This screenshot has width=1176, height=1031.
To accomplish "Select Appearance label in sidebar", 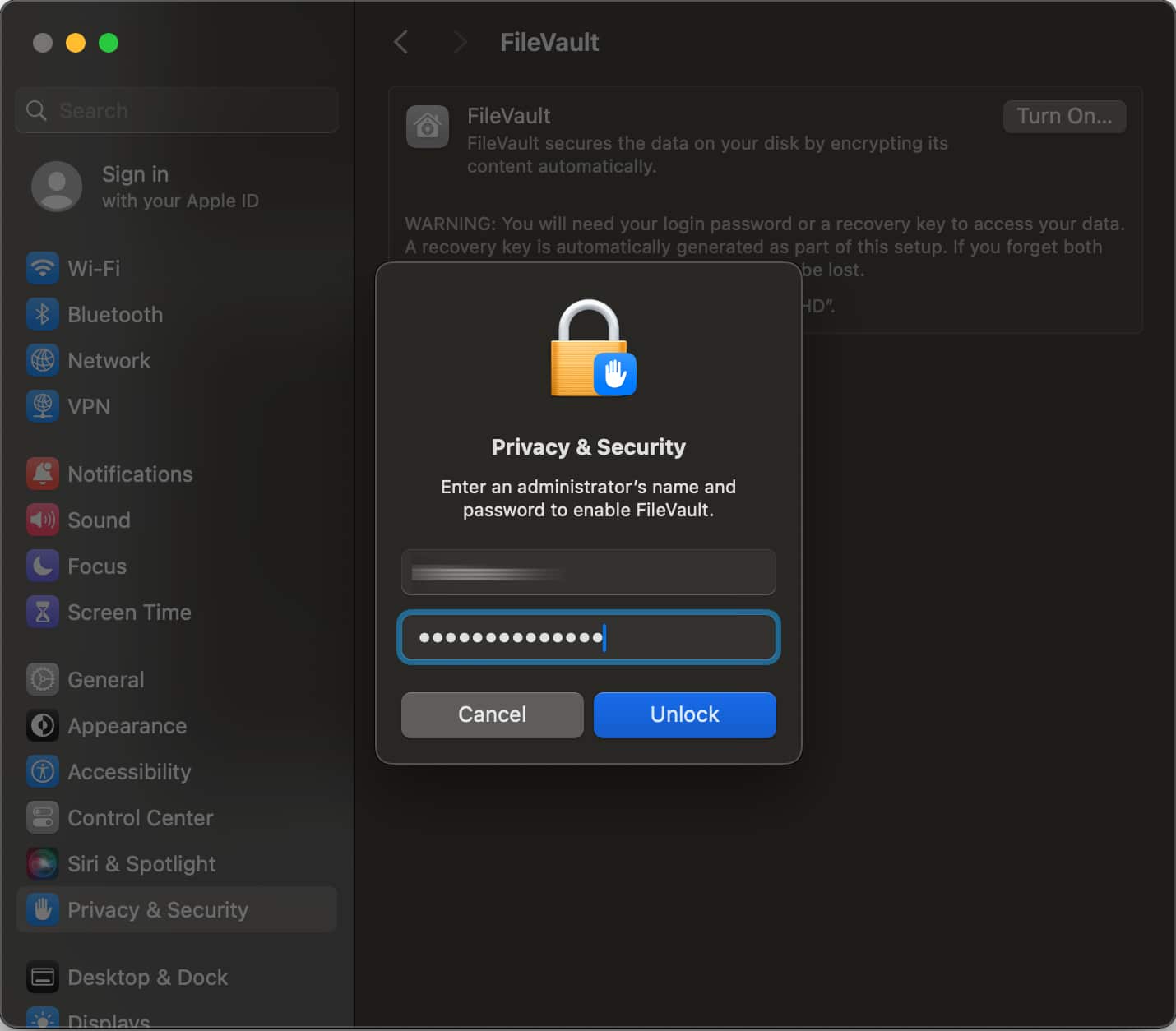I will (127, 725).
